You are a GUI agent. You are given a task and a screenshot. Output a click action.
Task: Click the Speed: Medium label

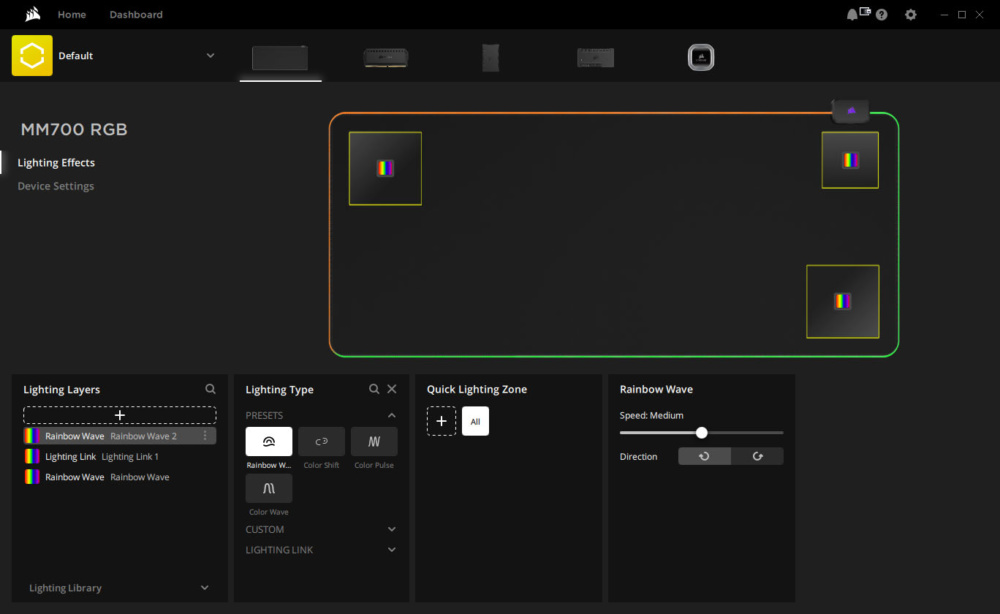[651, 415]
